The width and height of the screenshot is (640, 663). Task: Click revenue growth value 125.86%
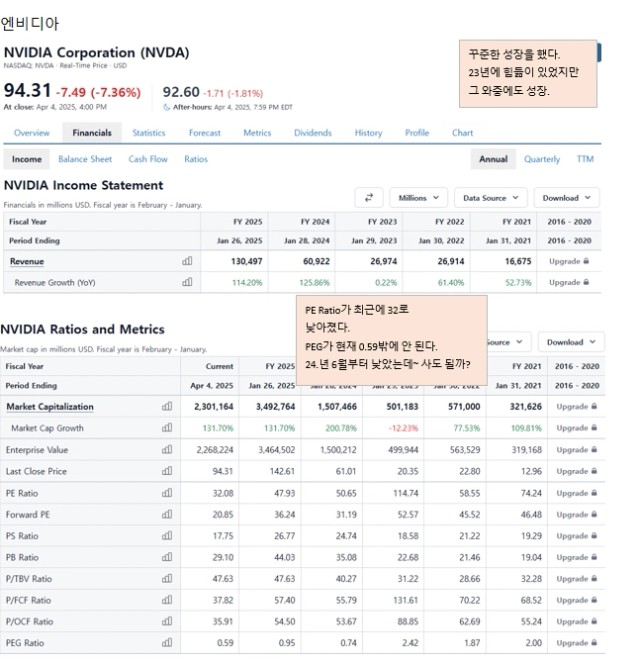point(315,282)
